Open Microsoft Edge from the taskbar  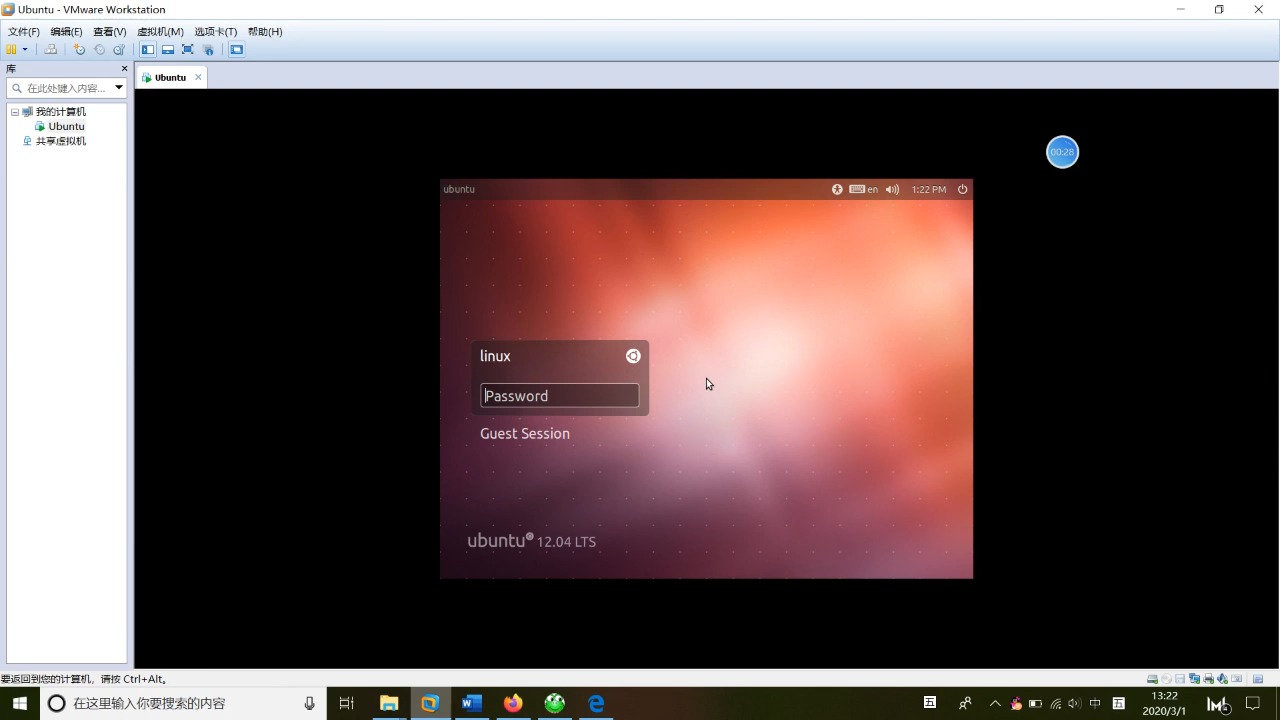click(x=596, y=703)
